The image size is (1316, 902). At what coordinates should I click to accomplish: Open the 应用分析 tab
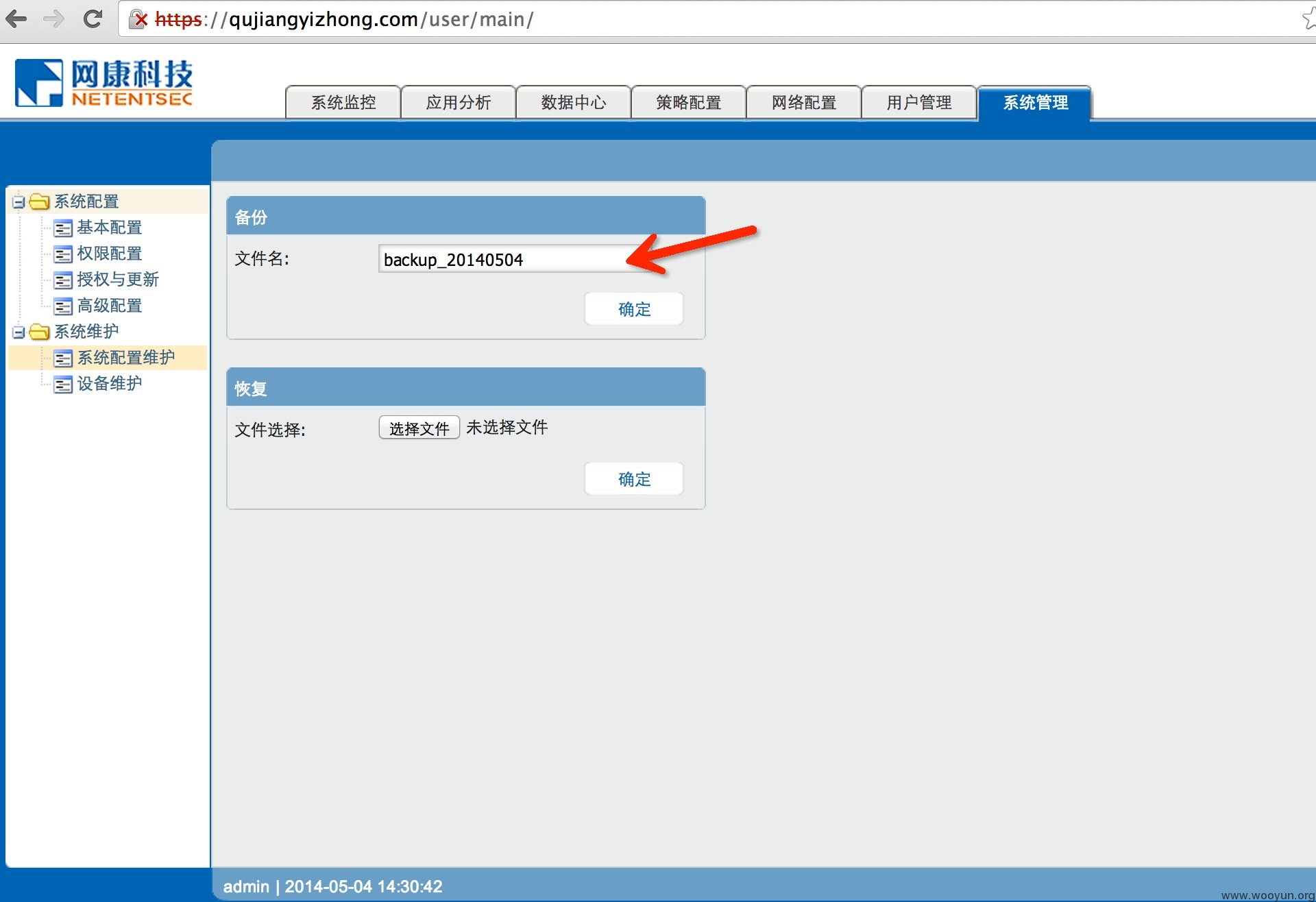point(459,103)
